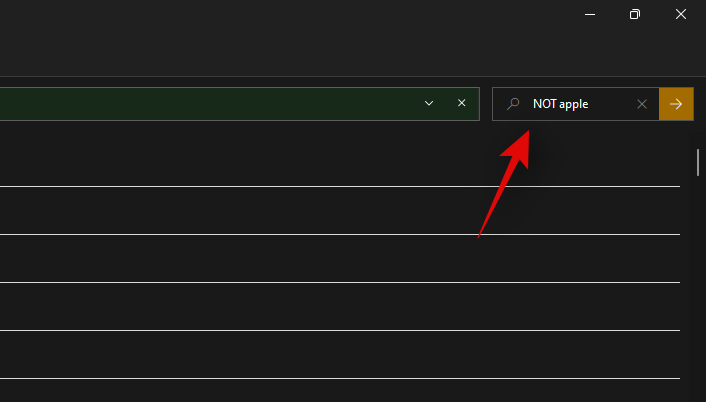Expand the address bar history dropdown
This screenshot has width=706, height=402.
point(429,103)
